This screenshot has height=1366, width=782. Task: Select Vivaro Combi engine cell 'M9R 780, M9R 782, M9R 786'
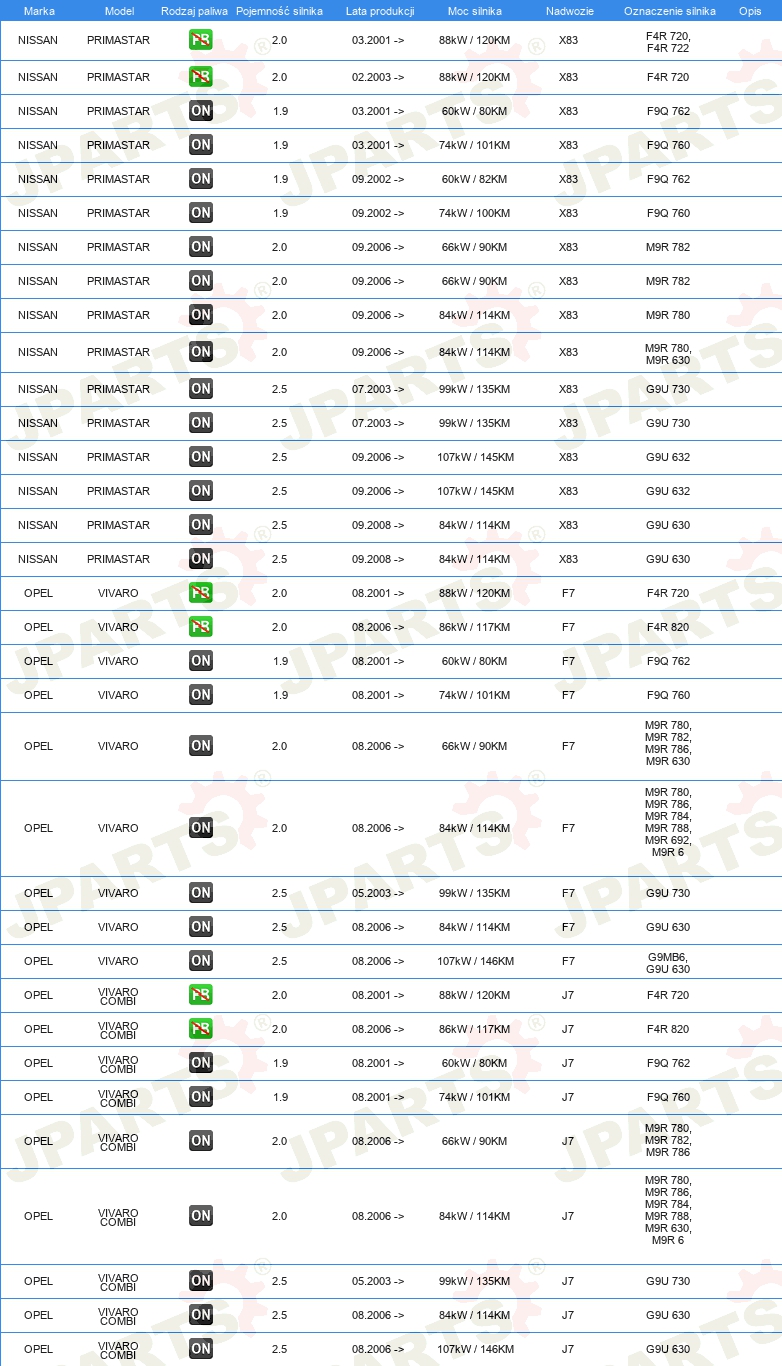668,1139
